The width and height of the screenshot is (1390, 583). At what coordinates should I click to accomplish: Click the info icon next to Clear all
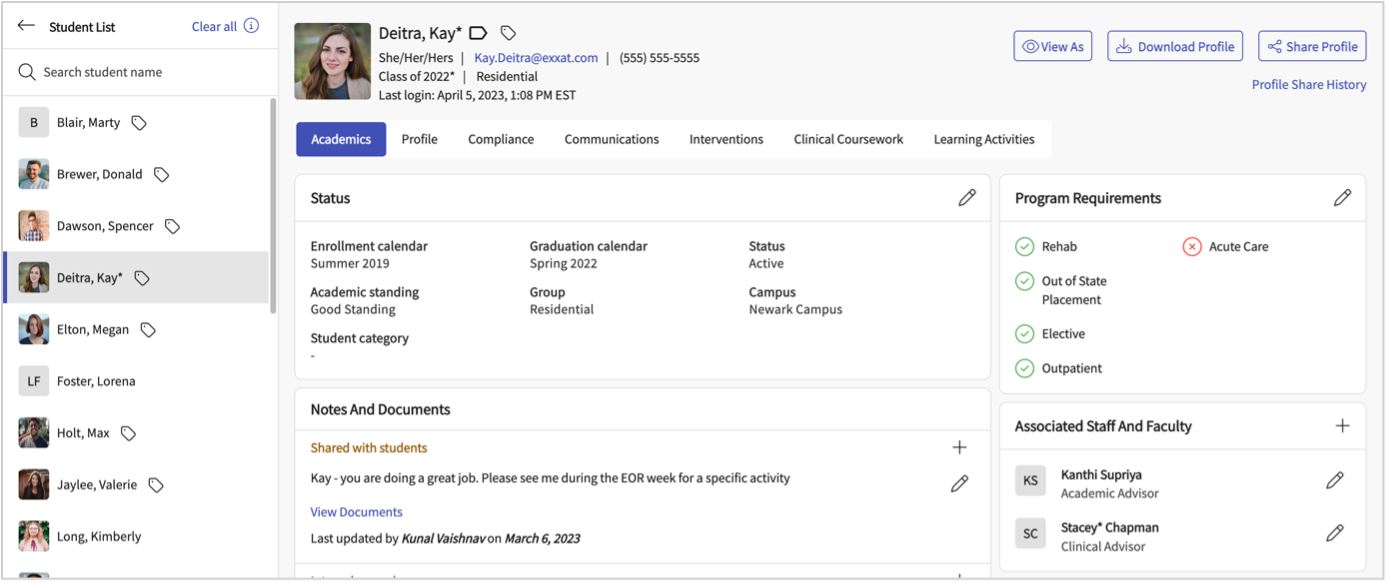(251, 26)
